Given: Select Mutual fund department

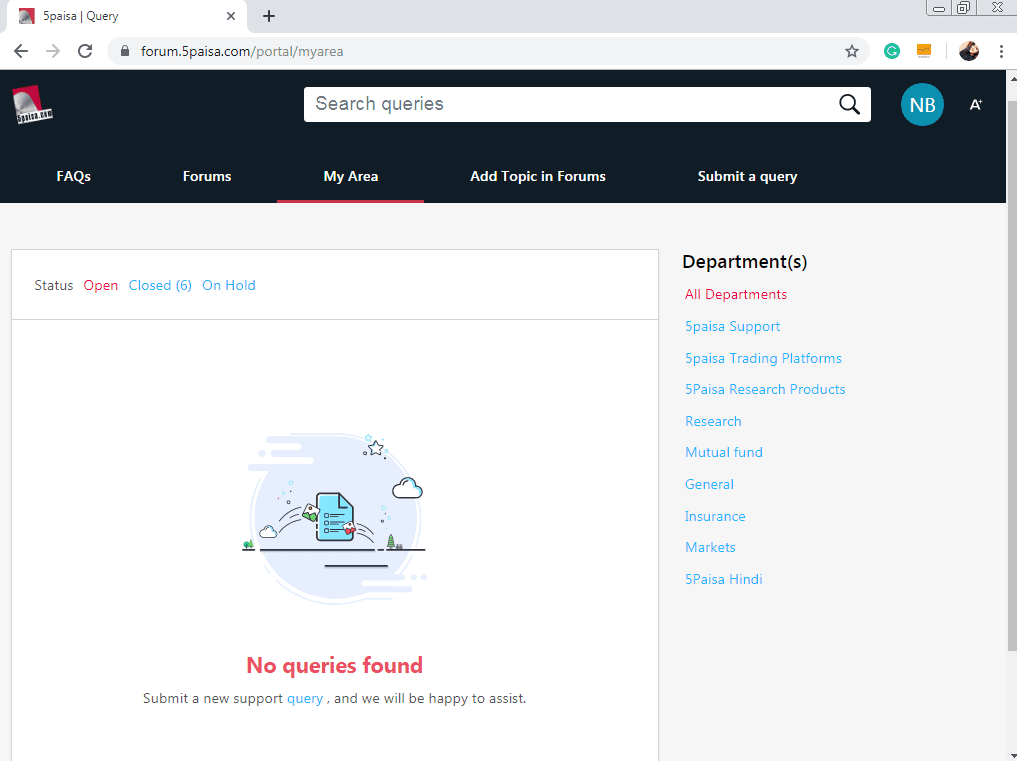Looking at the screenshot, I should pyautogui.click(x=724, y=452).
